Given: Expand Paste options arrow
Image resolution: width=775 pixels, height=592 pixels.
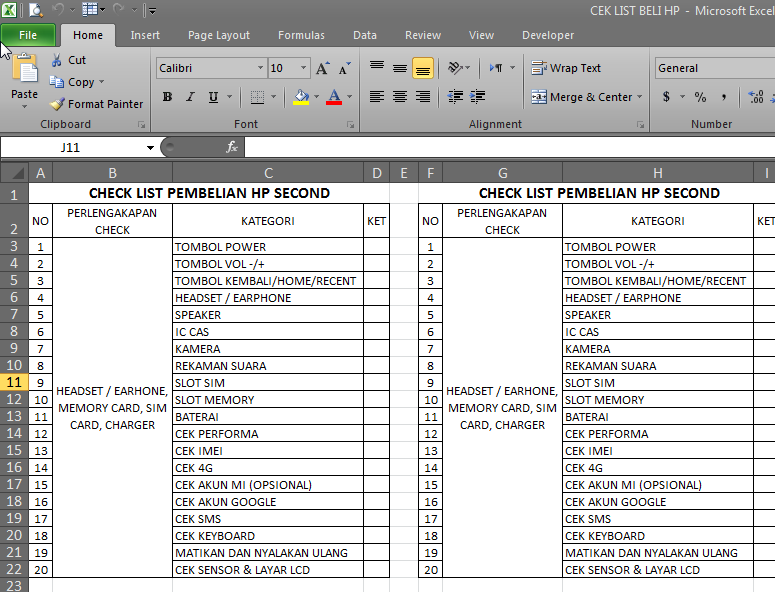Looking at the screenshot, I should (24, 106).
